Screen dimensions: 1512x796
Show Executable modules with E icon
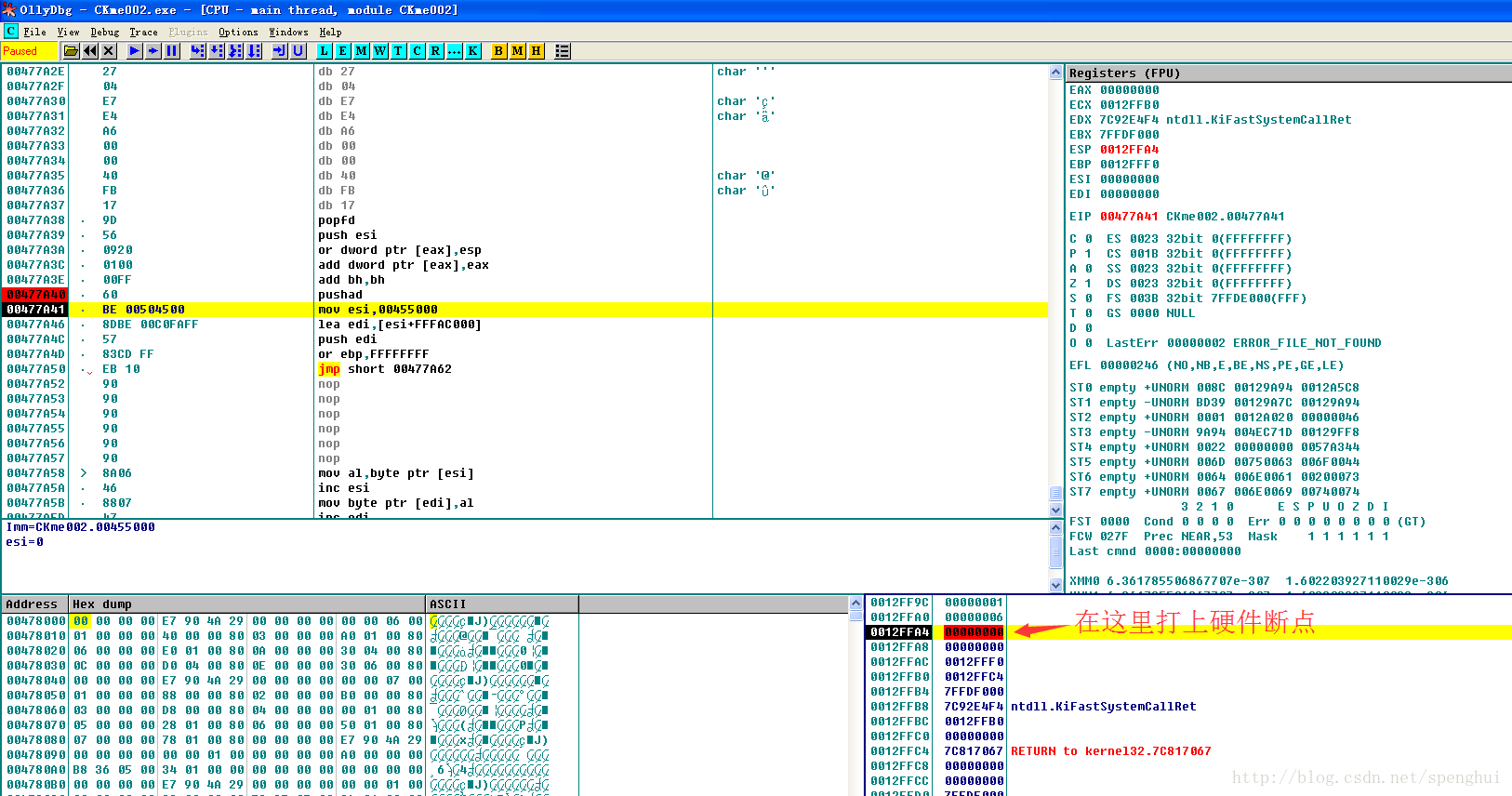343,51
